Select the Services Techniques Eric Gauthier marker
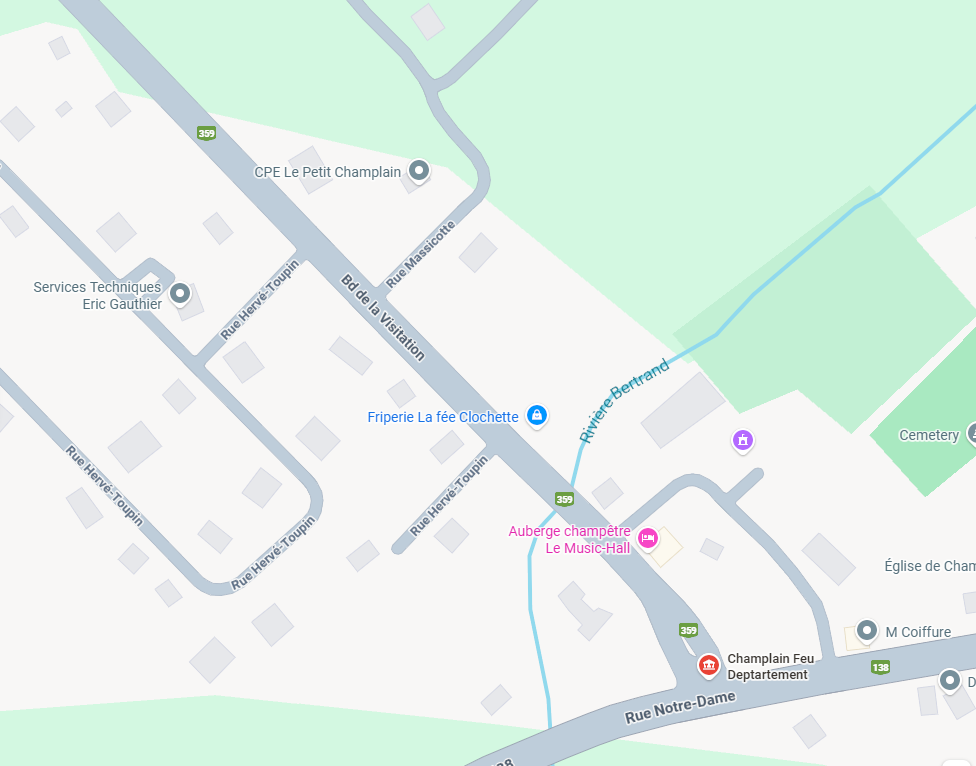 [x=180, y=293]
